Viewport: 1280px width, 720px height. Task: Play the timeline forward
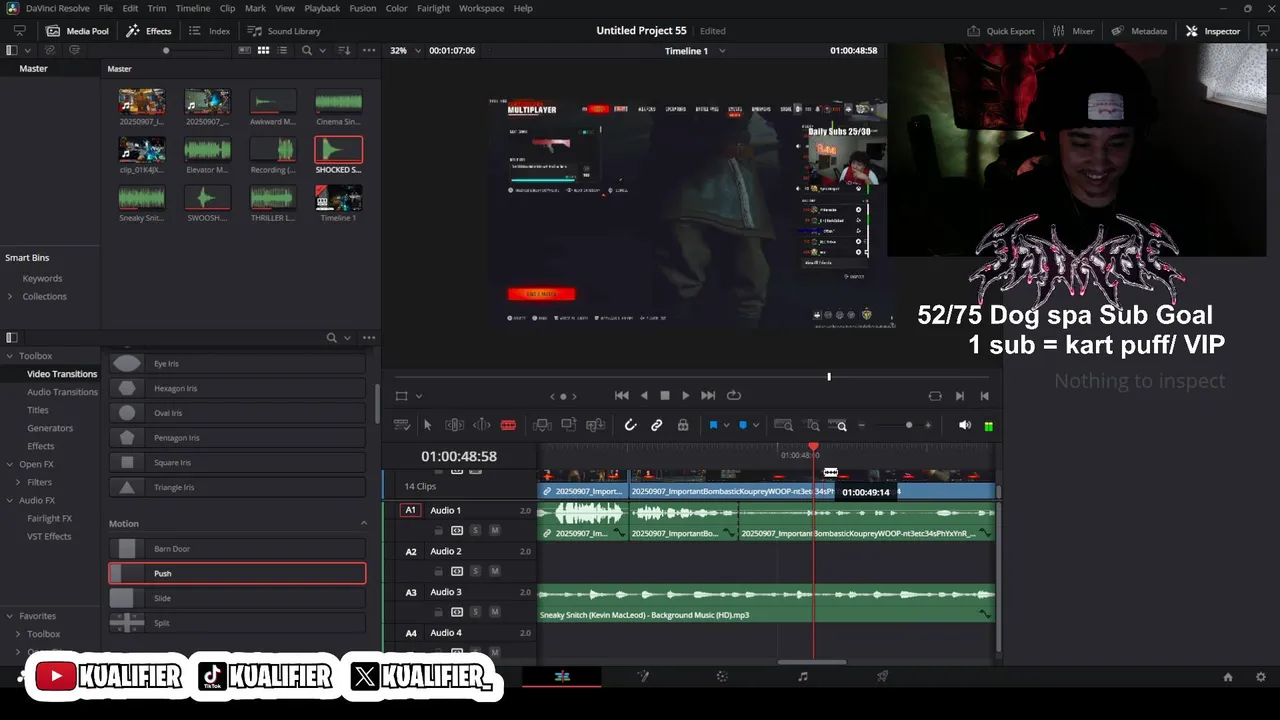coord(685,395)
